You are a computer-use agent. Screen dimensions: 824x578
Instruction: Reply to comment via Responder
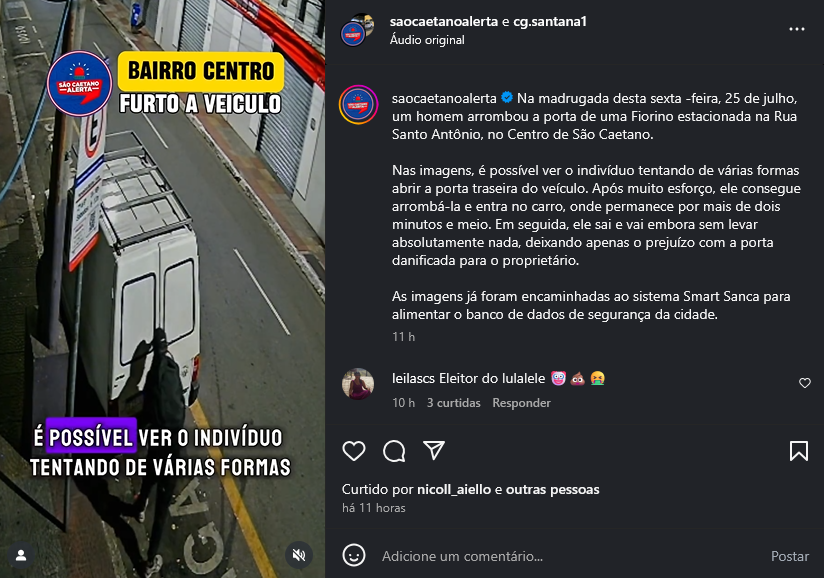521,402
